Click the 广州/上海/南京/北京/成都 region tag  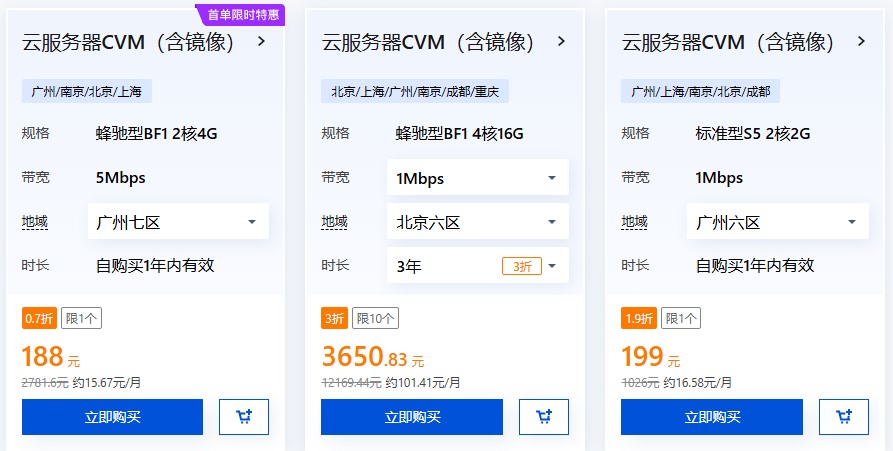coord(701,91)
